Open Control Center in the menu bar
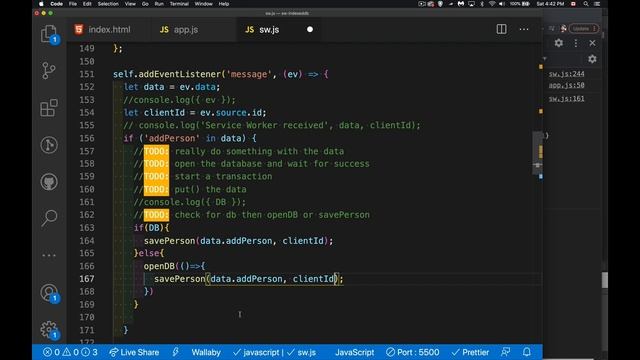 (x=597, y=4)
